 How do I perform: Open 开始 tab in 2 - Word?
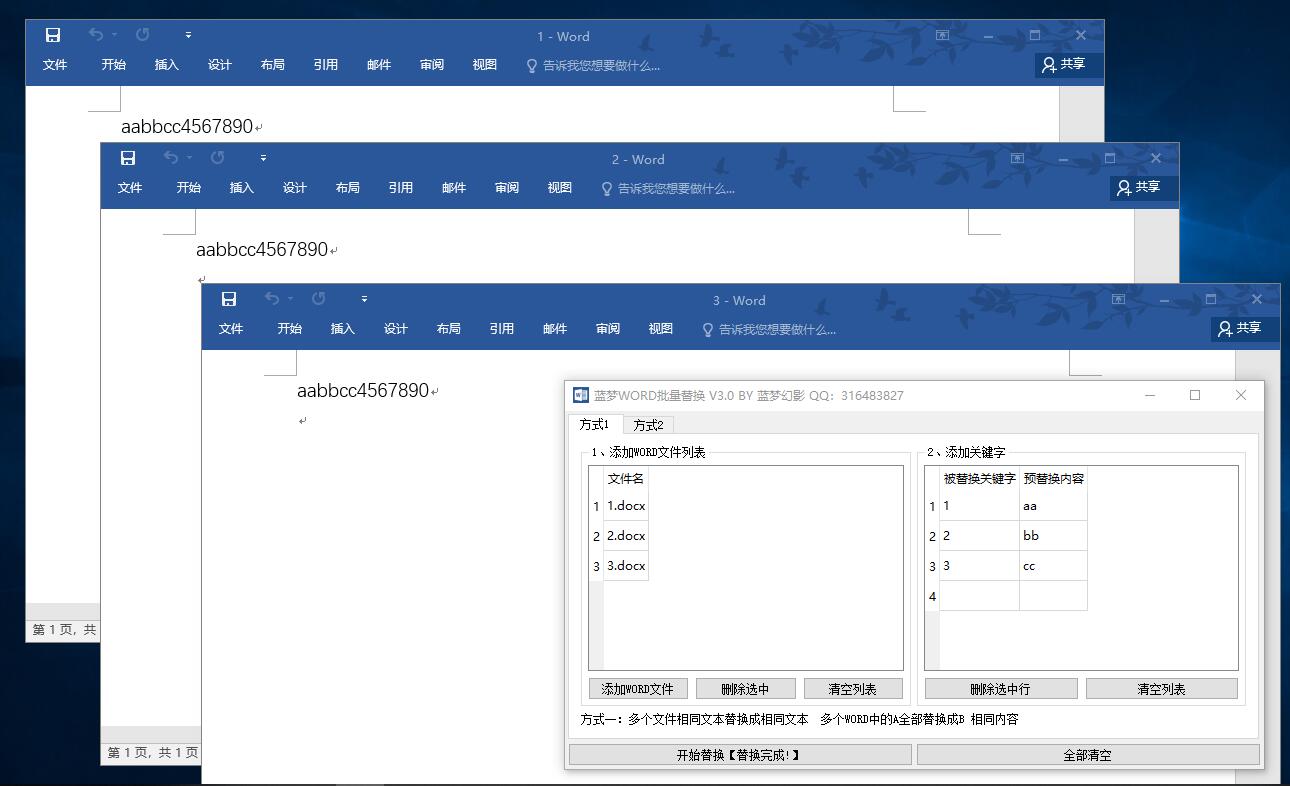(188, 188)
